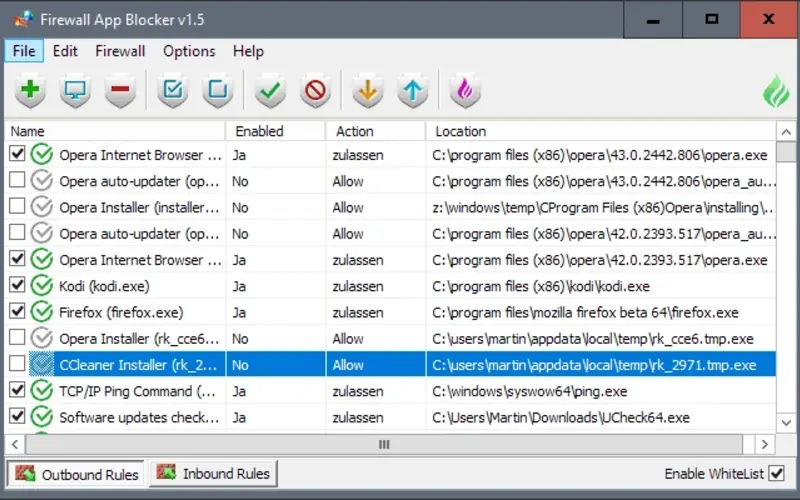
Task: Open the Options menu
Action: point(189,51)
